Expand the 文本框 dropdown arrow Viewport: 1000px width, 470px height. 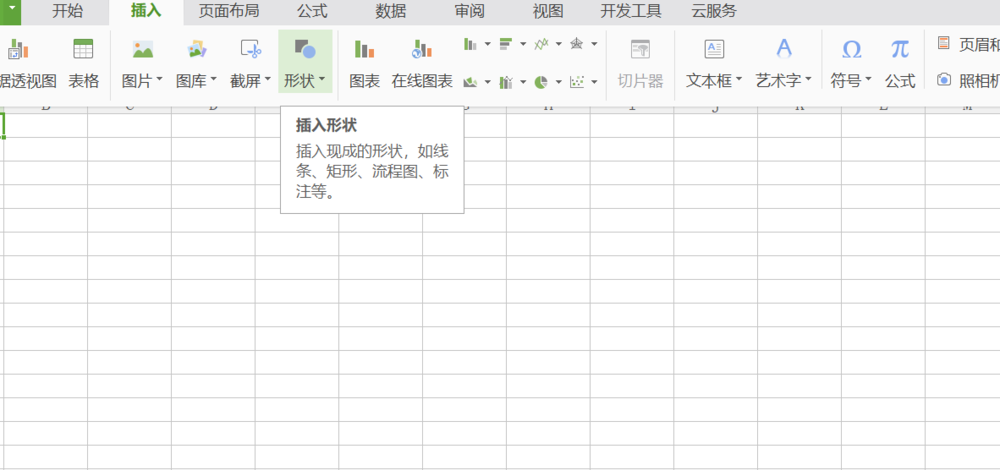[x=739, y=80]
